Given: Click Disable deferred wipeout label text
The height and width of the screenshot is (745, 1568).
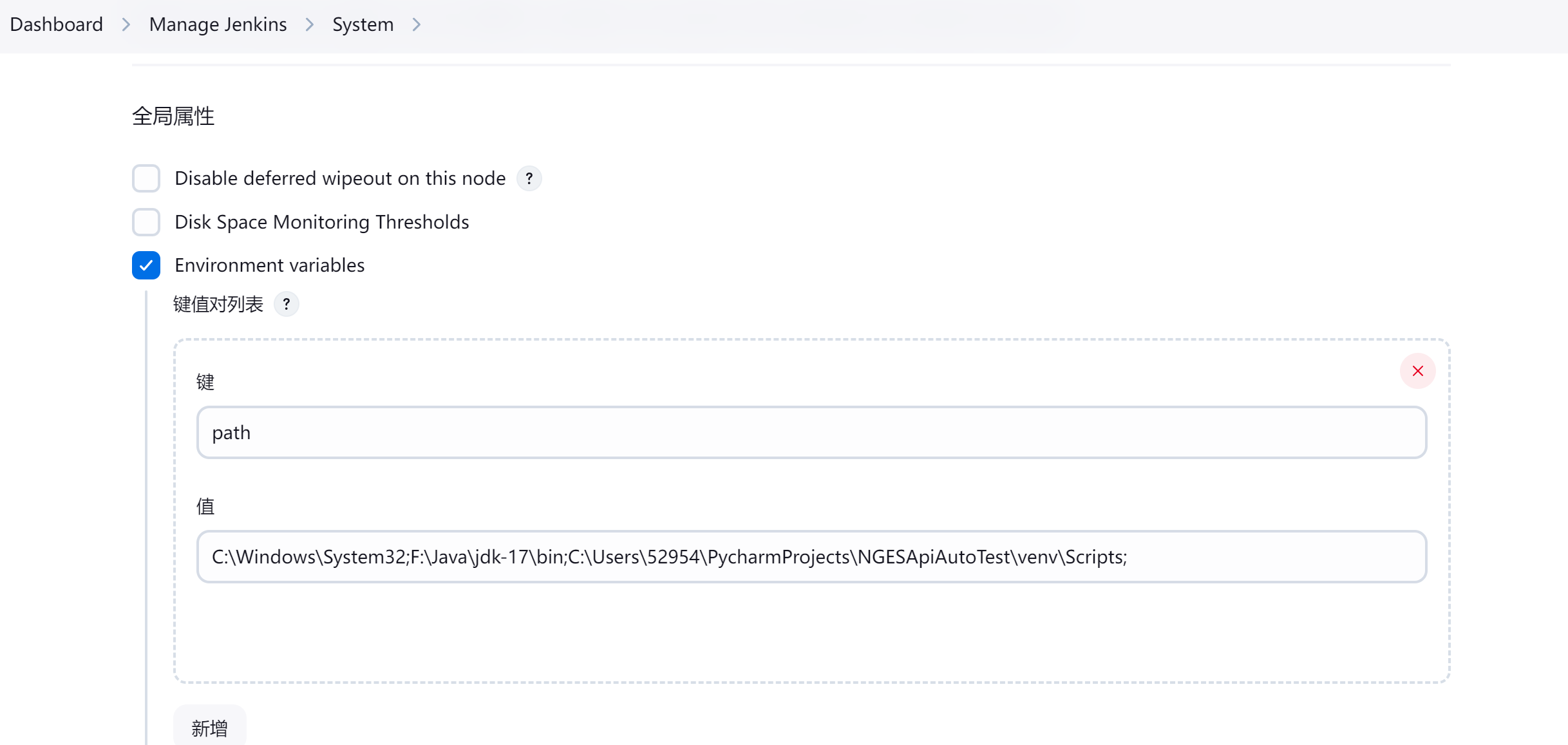Looking at the screenshot, I should (x=340, y=178).
